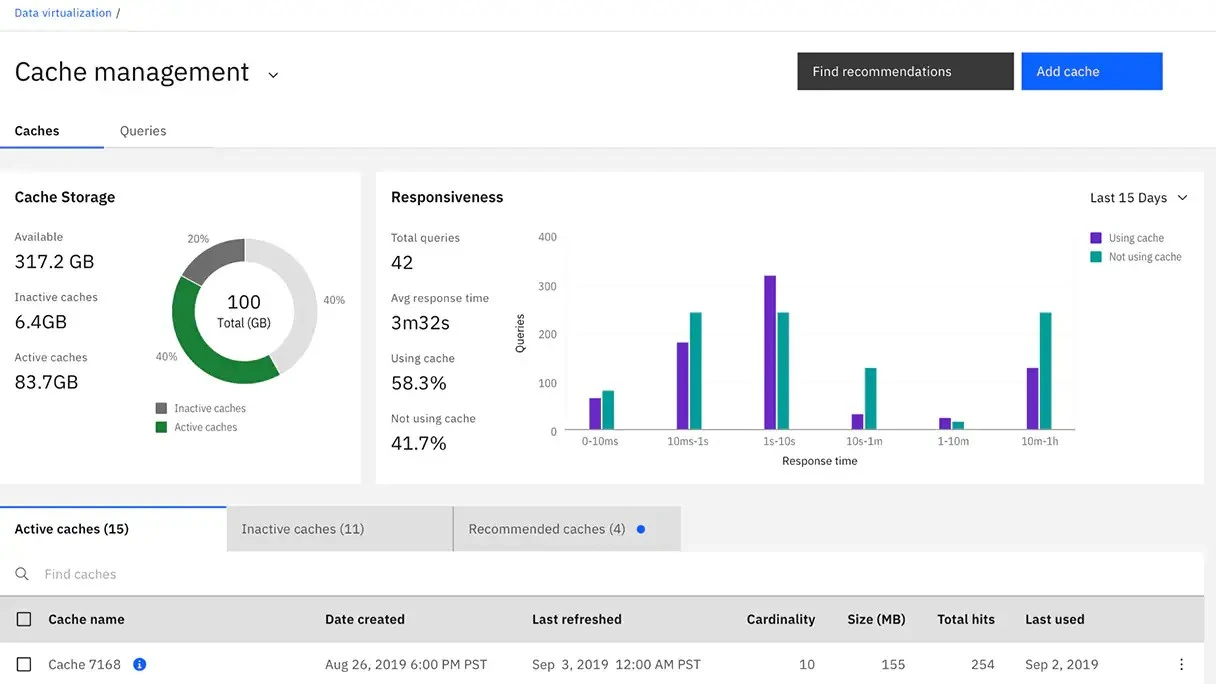Screen dimensions: 1216x684
Task: Click the teal Not using cache legend icon
Action: coord(1096,257)
